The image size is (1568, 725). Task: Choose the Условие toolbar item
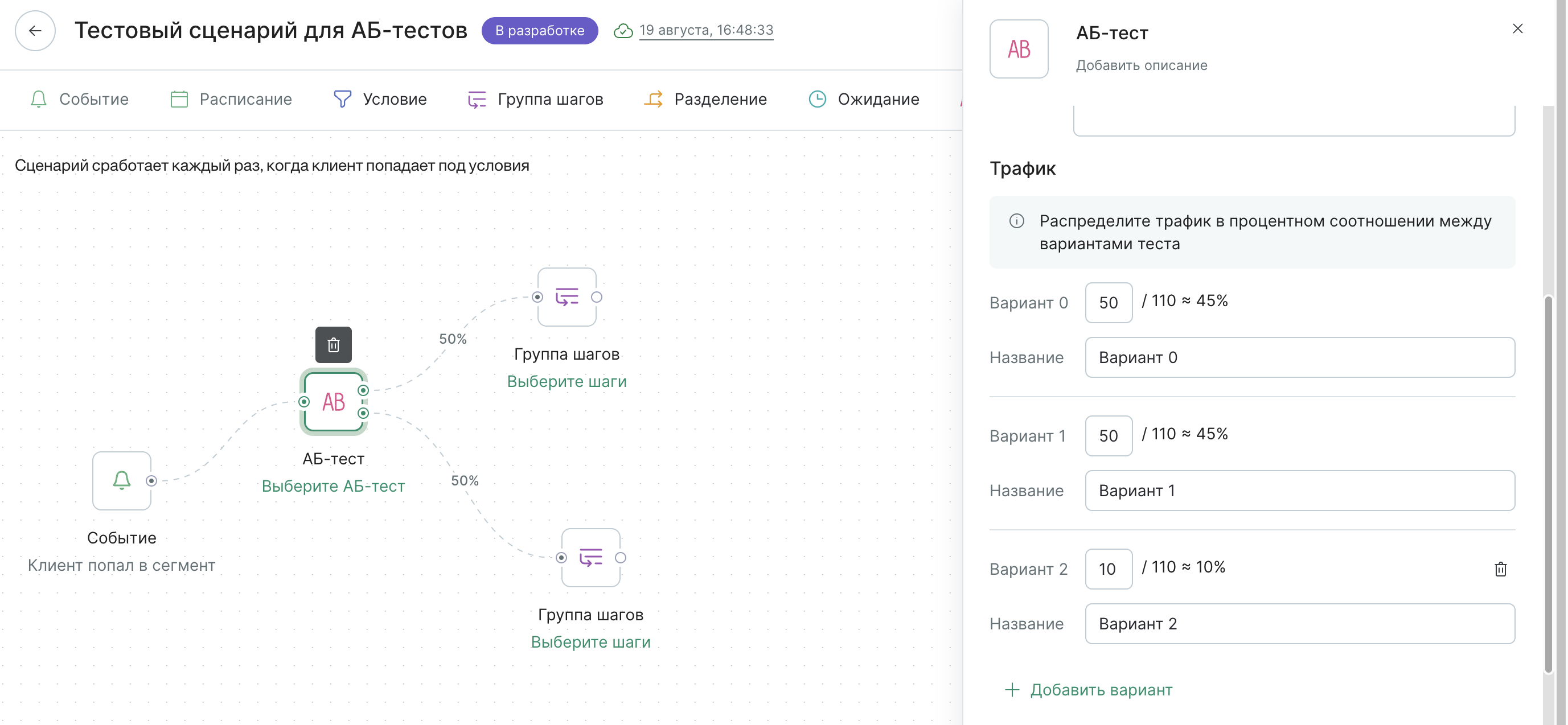[380, 99]
